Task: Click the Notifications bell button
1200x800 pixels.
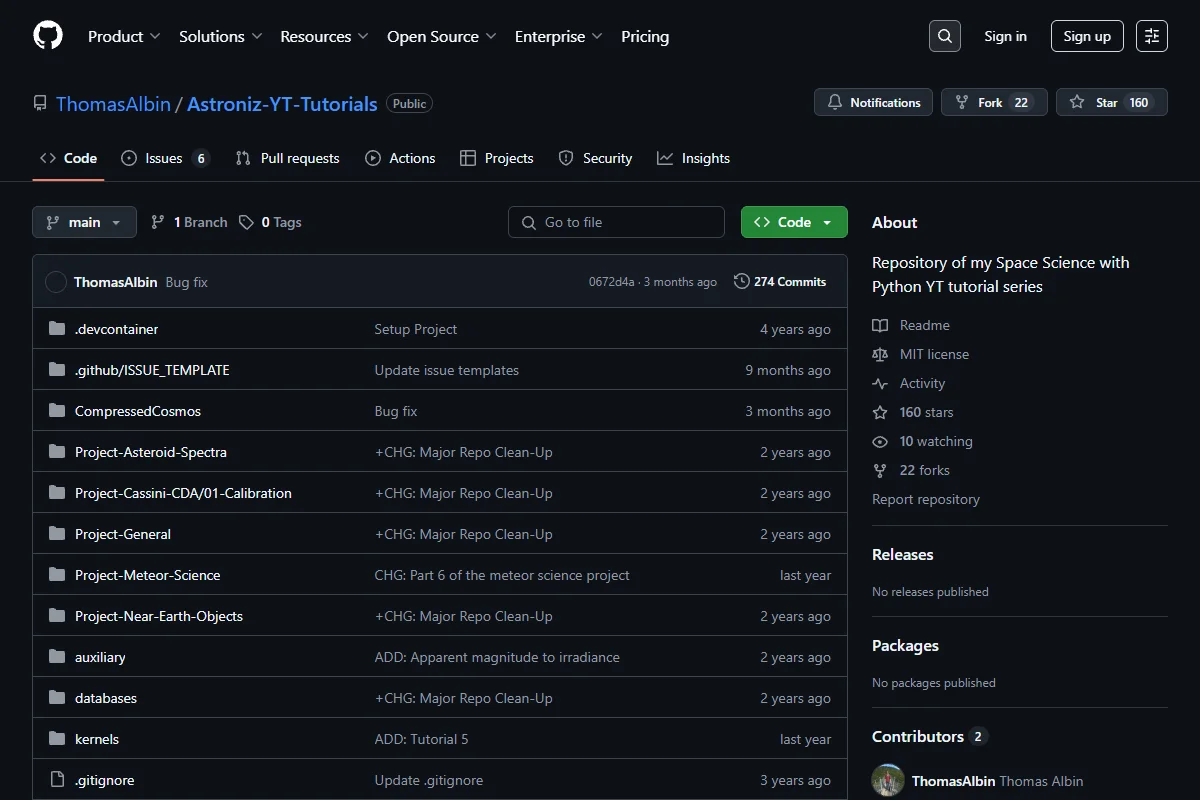Action: [x=874, y=102]
